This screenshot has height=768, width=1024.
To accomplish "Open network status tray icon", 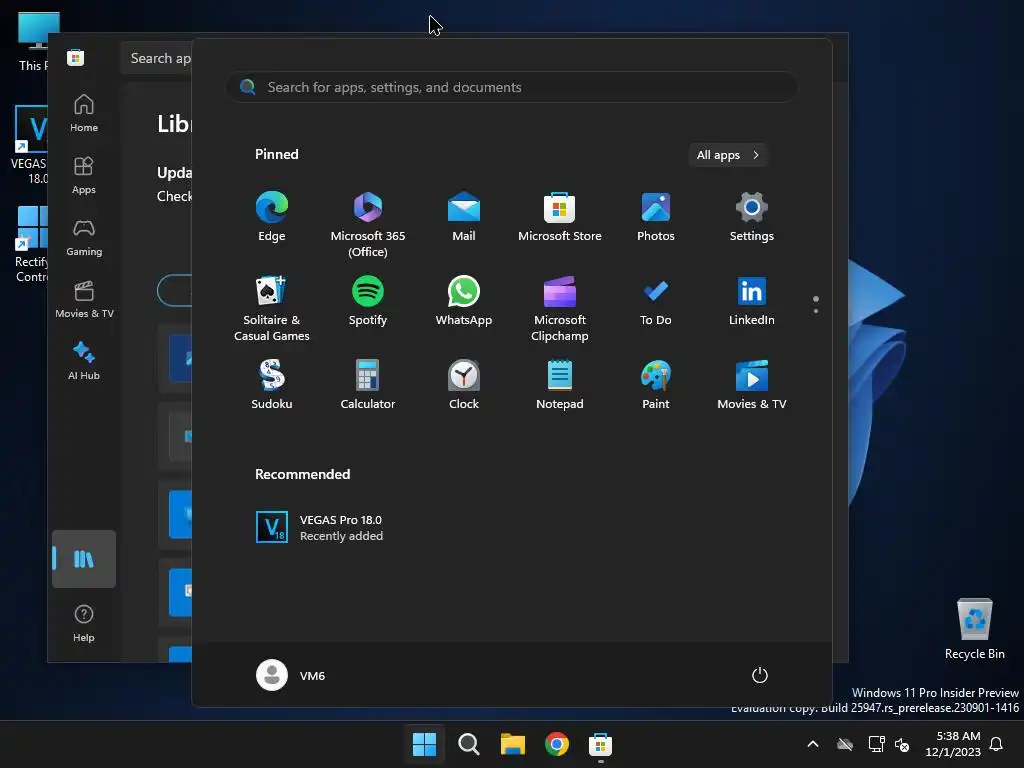I will [876, 744].
